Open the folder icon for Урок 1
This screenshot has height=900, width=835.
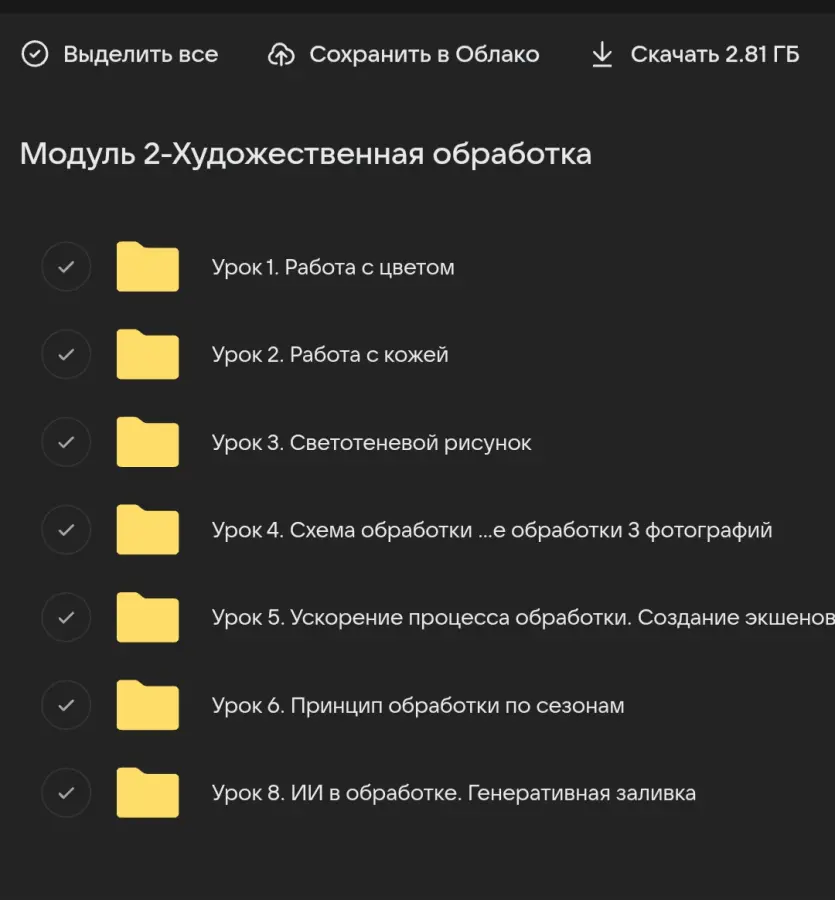tap(147, 267)
